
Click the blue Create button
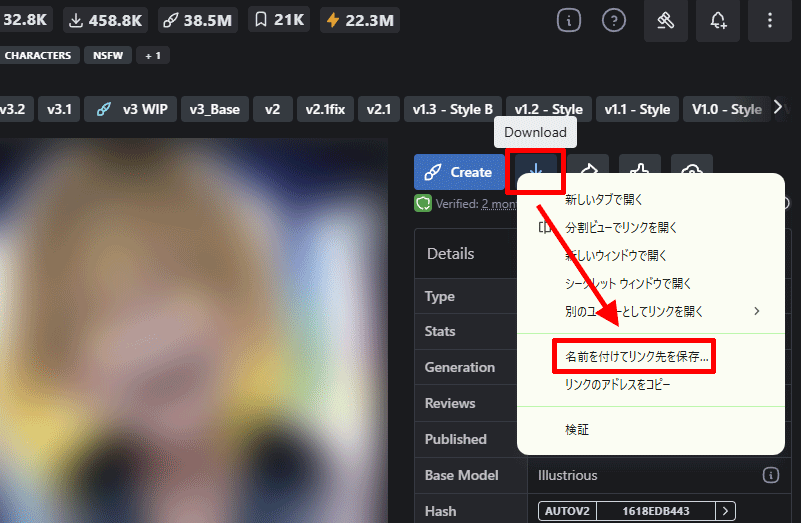click(459, 172)
